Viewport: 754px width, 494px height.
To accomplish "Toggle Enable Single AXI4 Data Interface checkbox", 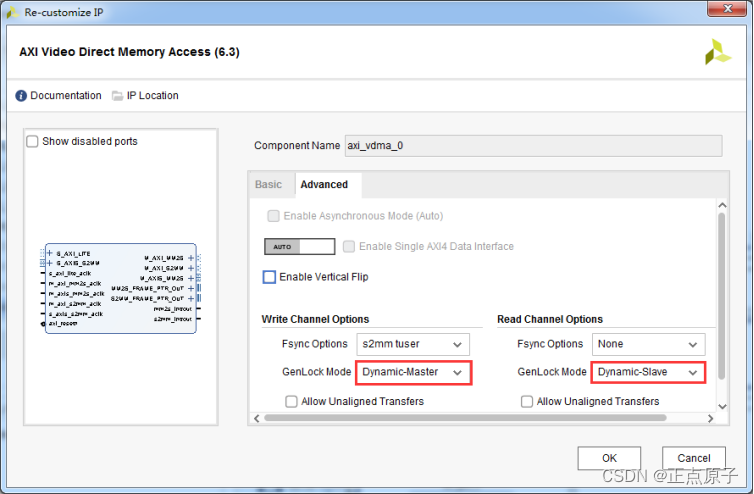I will 349,246.
